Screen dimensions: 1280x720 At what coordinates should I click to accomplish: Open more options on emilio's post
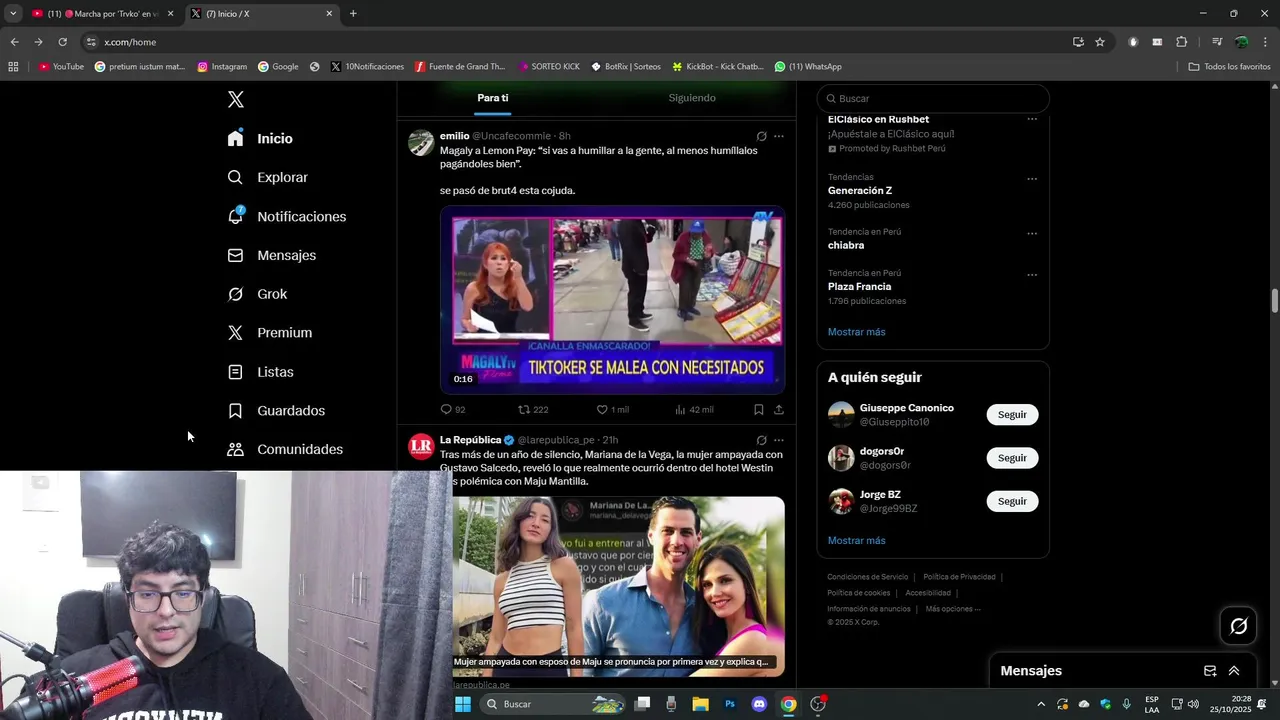pos(779,136)
